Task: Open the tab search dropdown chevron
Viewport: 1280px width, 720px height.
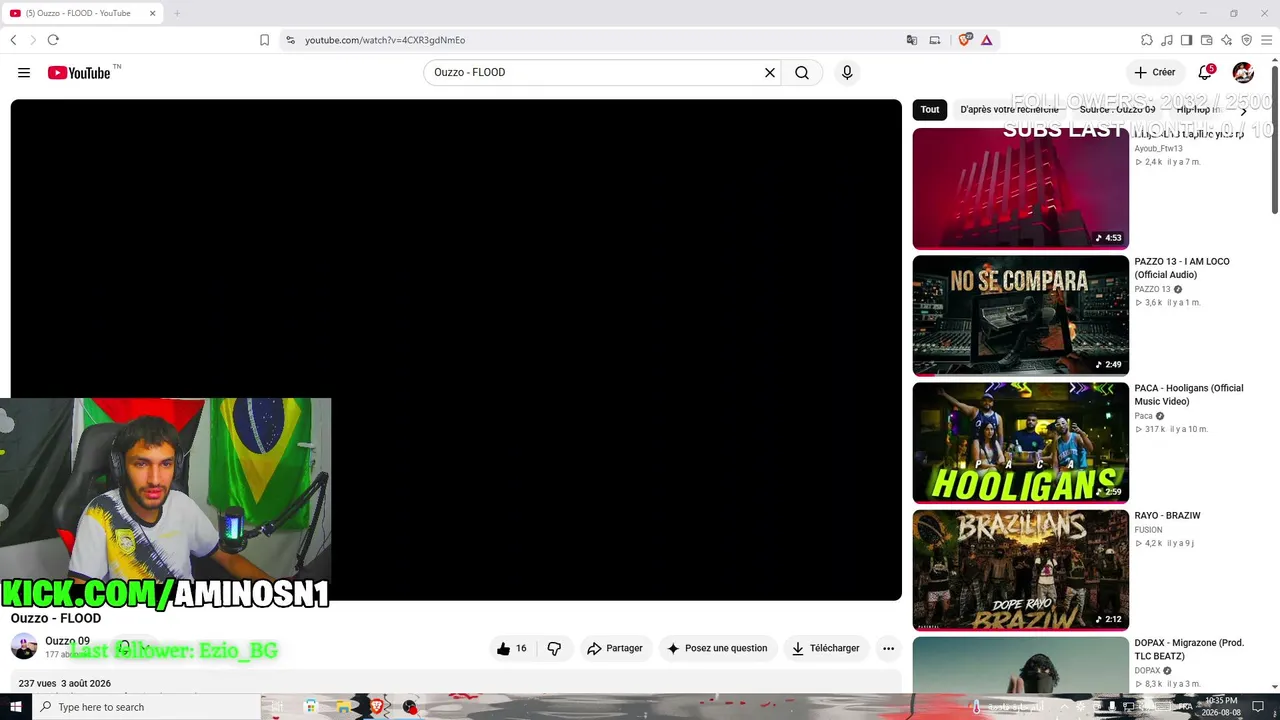Action: [1178, 13]
